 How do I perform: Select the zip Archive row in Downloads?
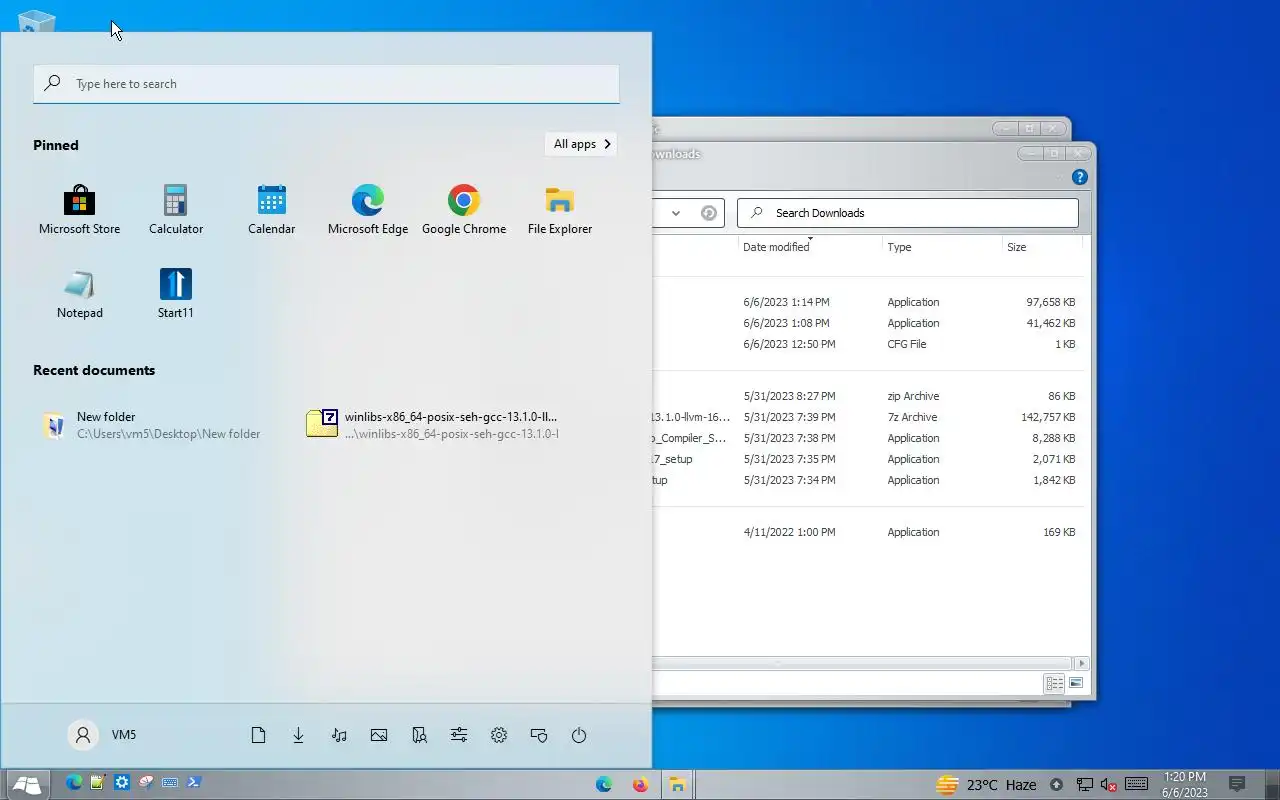pos(868,396)
